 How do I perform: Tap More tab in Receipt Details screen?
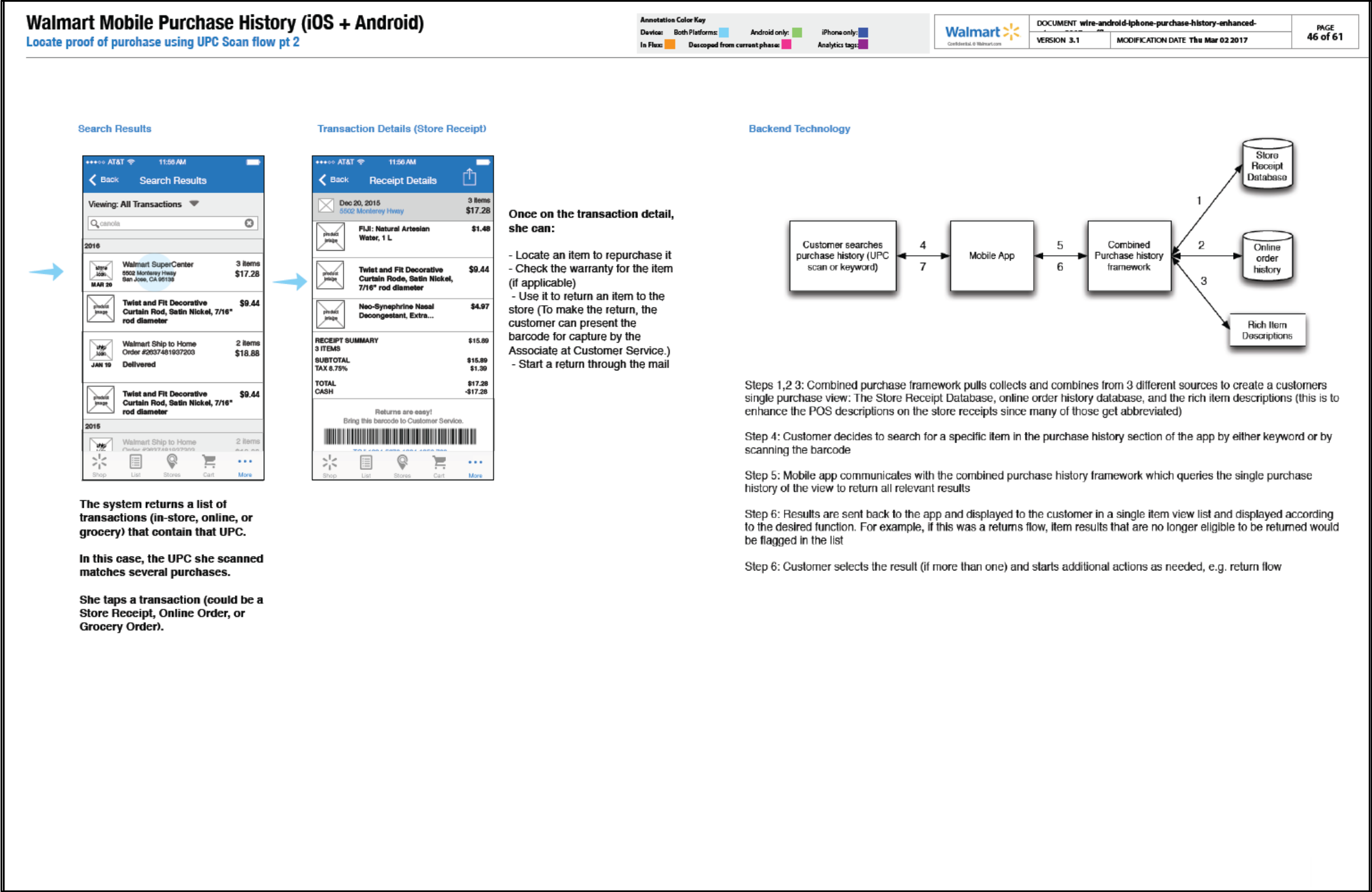475,466
